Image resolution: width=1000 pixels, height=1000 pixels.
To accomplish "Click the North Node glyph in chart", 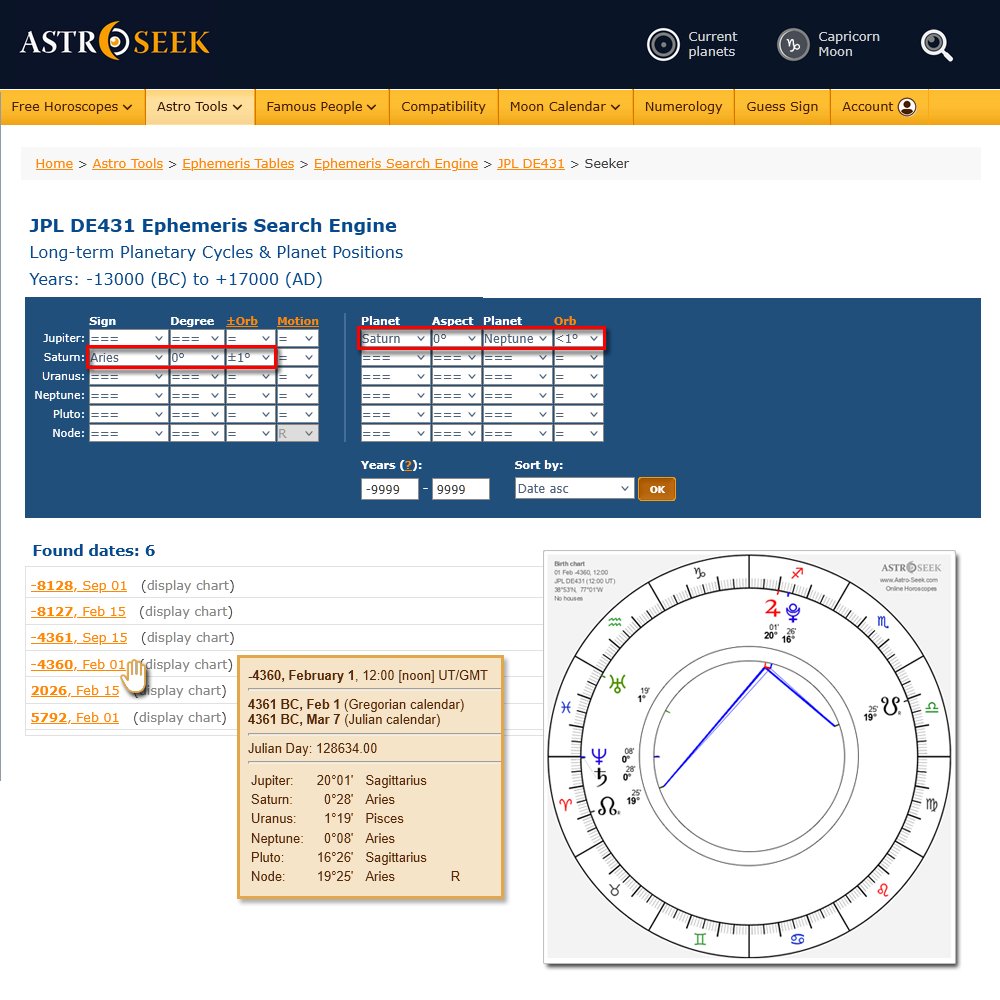I will click(x=608, y=807).
